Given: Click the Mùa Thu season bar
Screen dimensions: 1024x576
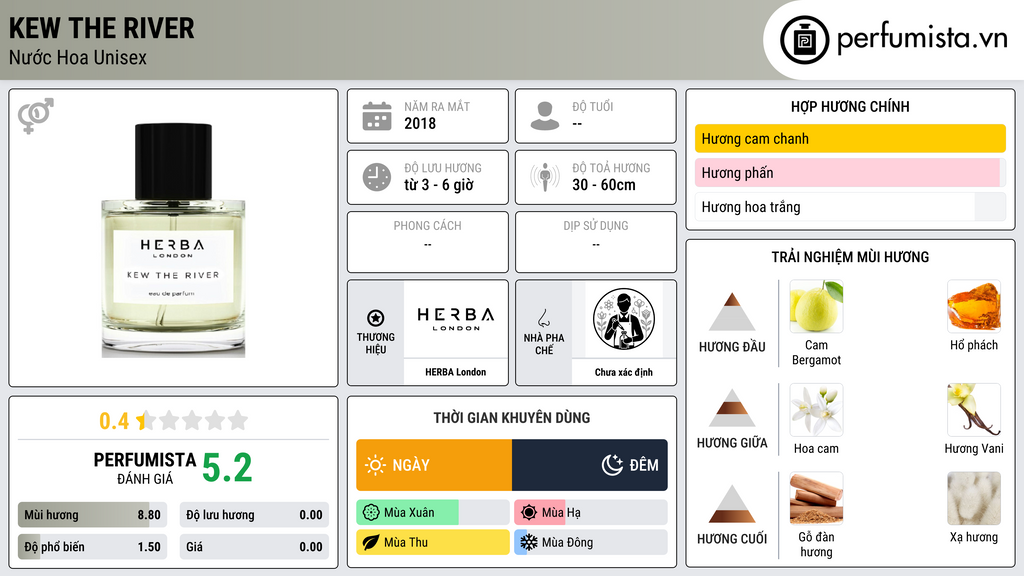Looking at the screenshot, I should pyautogui.click(x=433, y=542).
